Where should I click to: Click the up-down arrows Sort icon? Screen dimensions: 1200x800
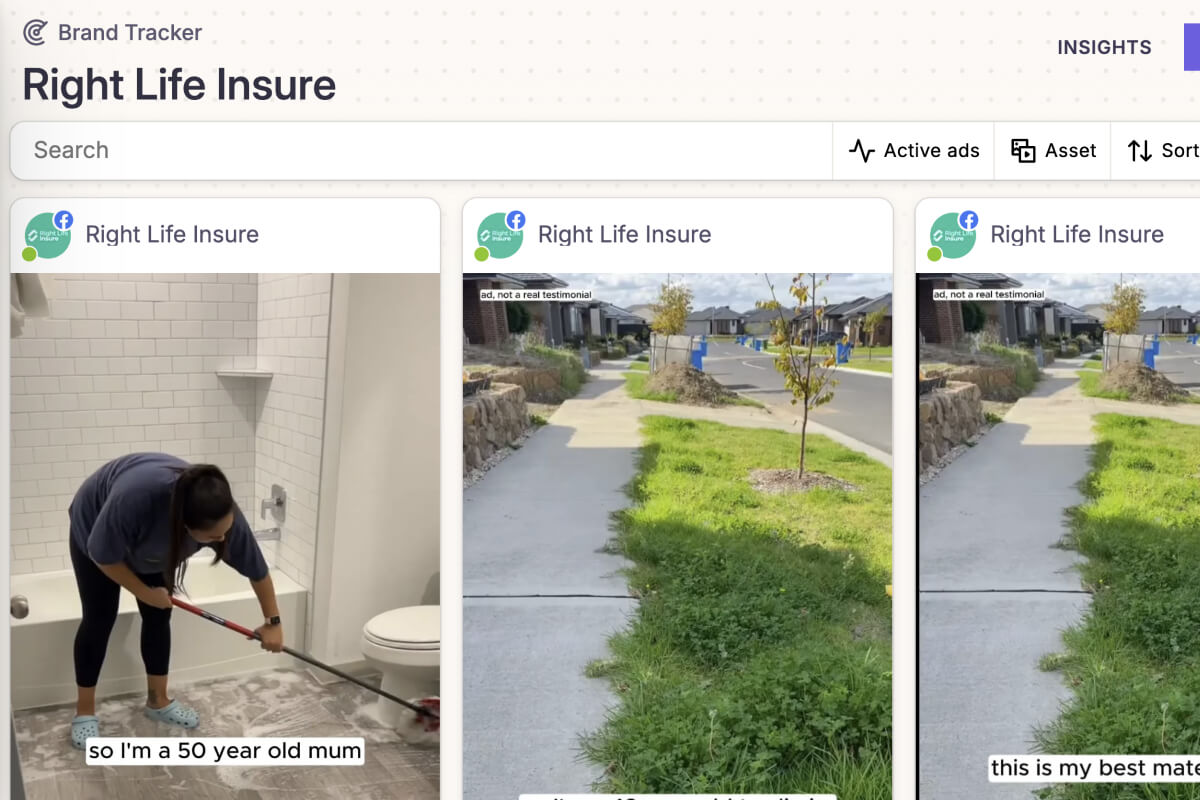[1140, 151]
